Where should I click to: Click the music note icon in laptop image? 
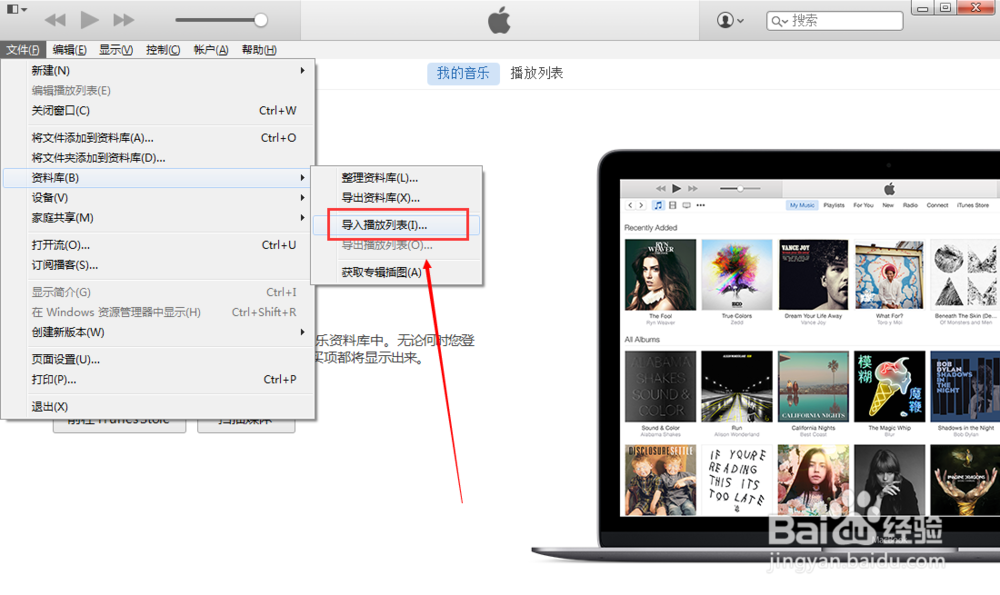[658, 205]
